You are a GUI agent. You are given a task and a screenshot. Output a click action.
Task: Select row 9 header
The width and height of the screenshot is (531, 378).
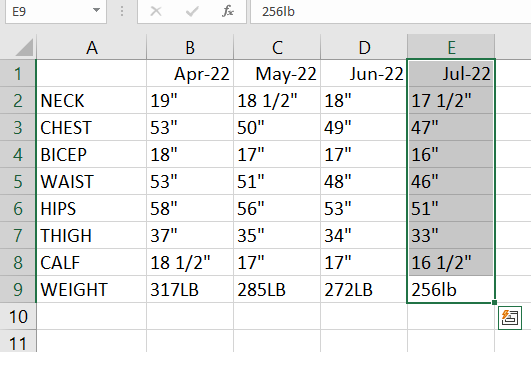18,289
